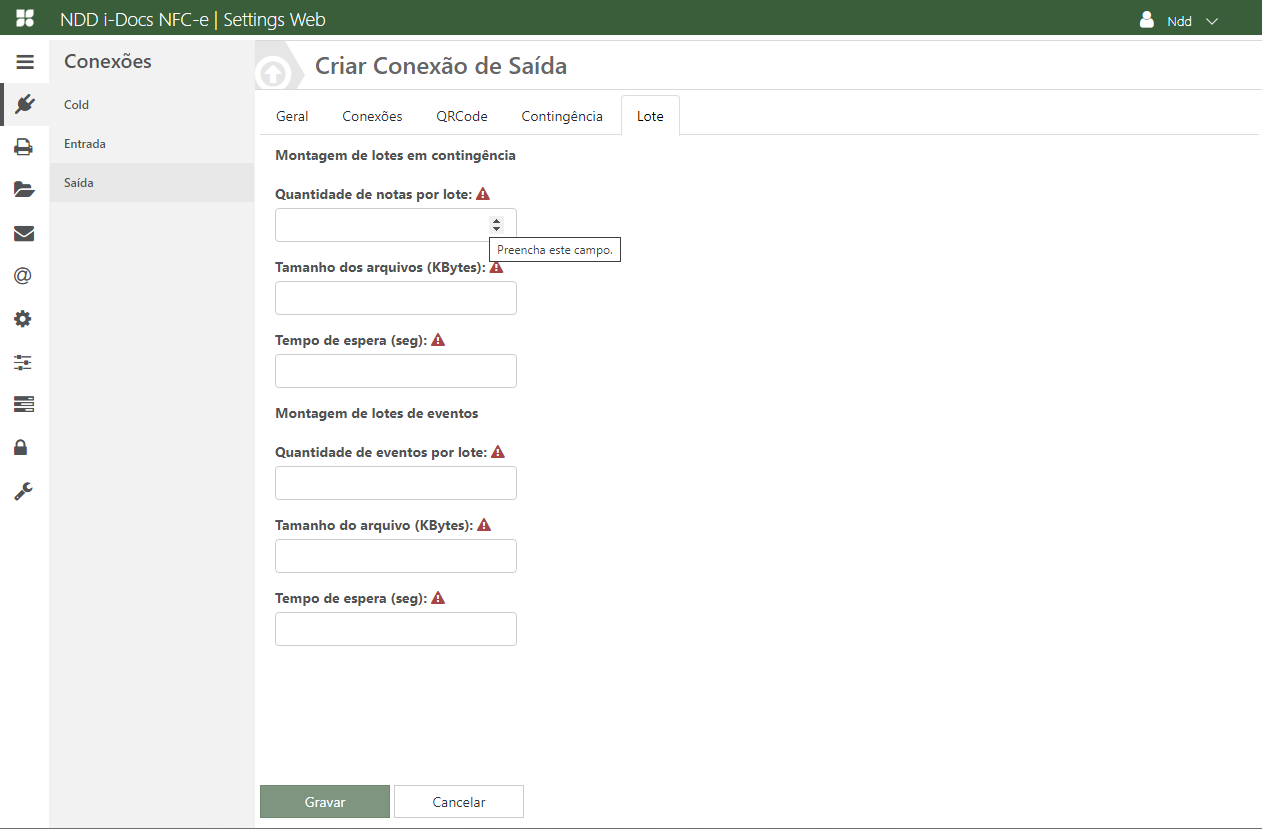Select Entrada in Conexões list
Viewport: 1262px width, 829px height.
pyautogui.click(x=85, y=144)
